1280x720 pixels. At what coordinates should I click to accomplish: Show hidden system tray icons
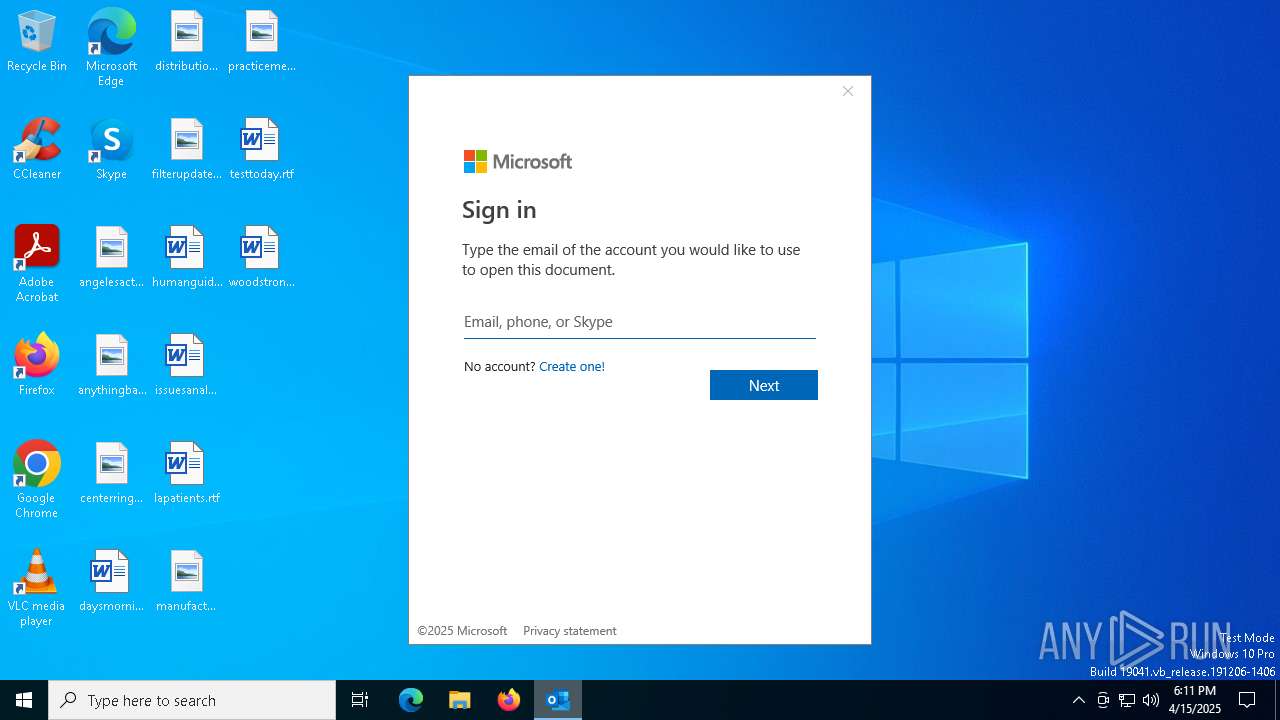tap(1078, 700)
